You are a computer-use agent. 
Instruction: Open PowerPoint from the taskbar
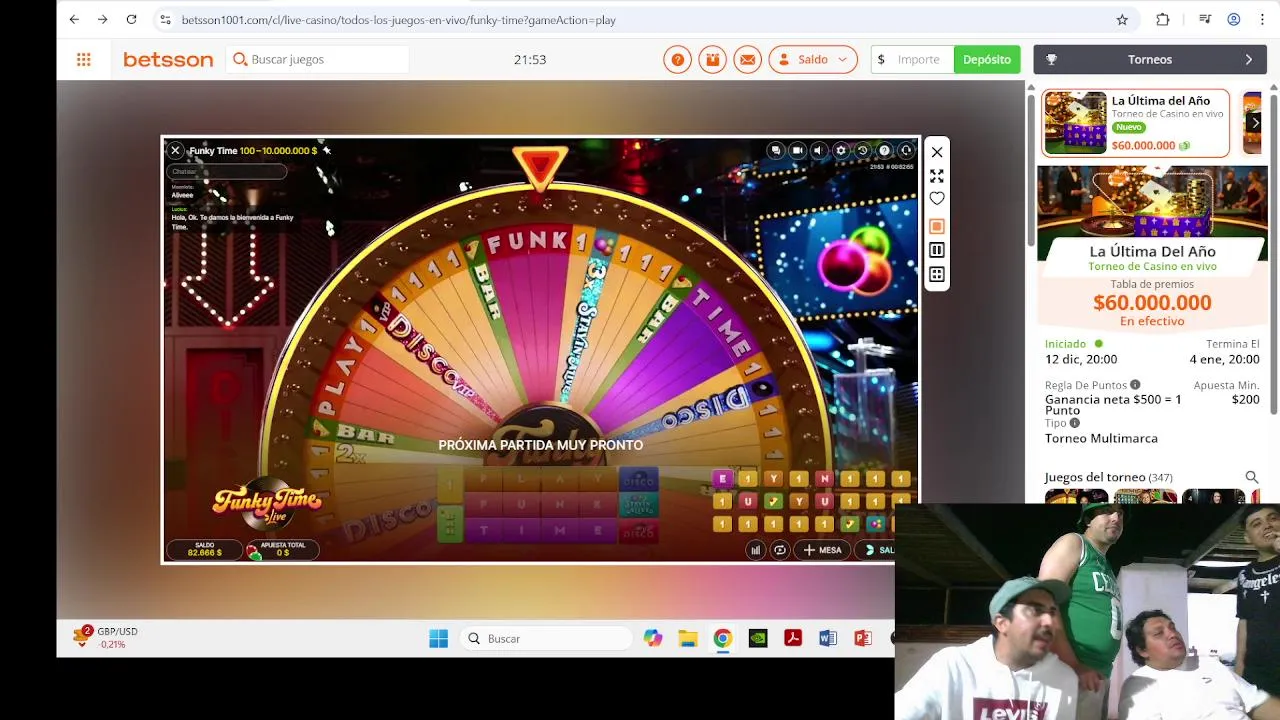click(863, 638)
